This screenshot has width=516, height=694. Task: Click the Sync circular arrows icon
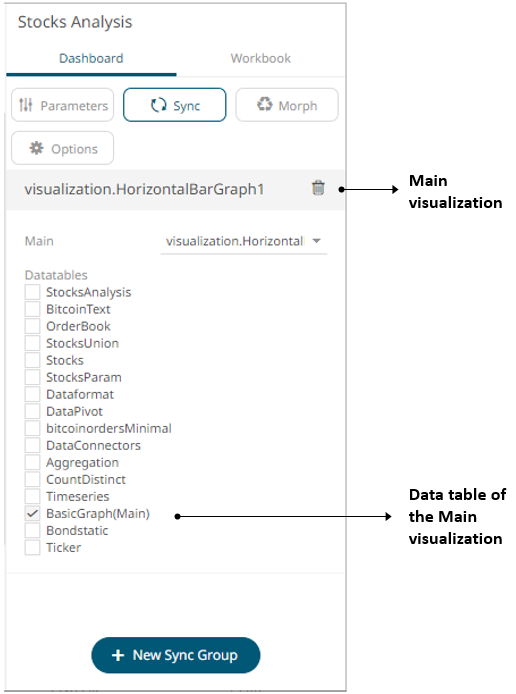pos(158,105)
